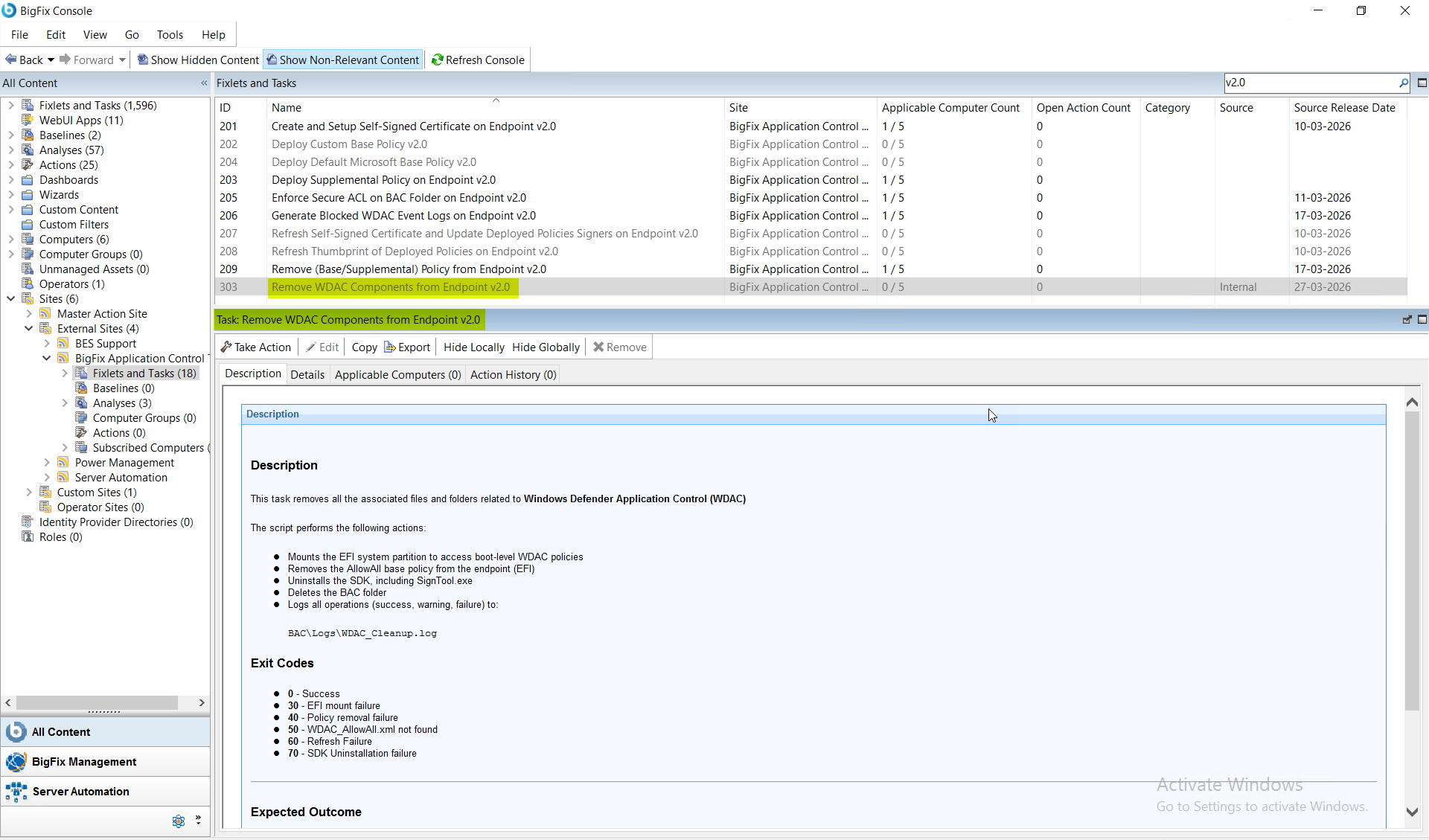The width and height of the screenshot is (1429, 840).
Task: Click the gear icon below the sidebar
Action: pyautogui.click(x=178, y=821)
